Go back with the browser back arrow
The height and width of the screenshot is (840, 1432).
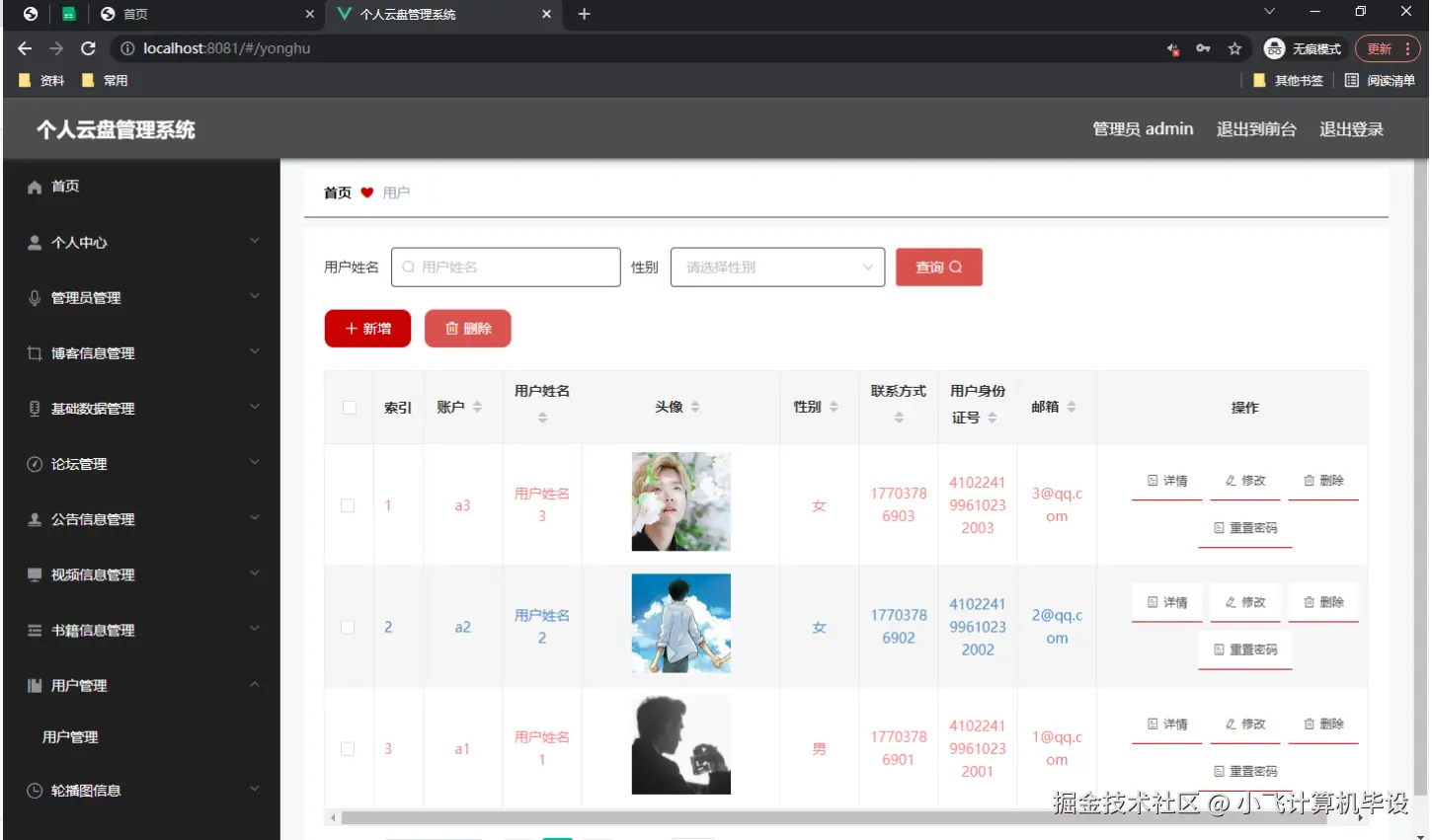[x=25, y=48]
